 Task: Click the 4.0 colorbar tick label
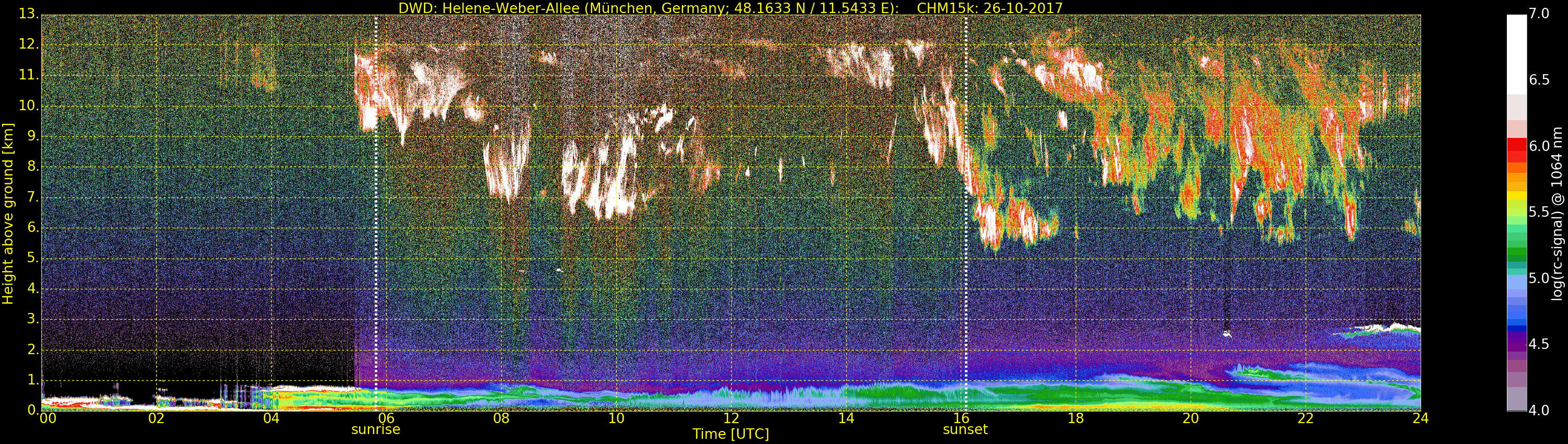pos(1539,411)
